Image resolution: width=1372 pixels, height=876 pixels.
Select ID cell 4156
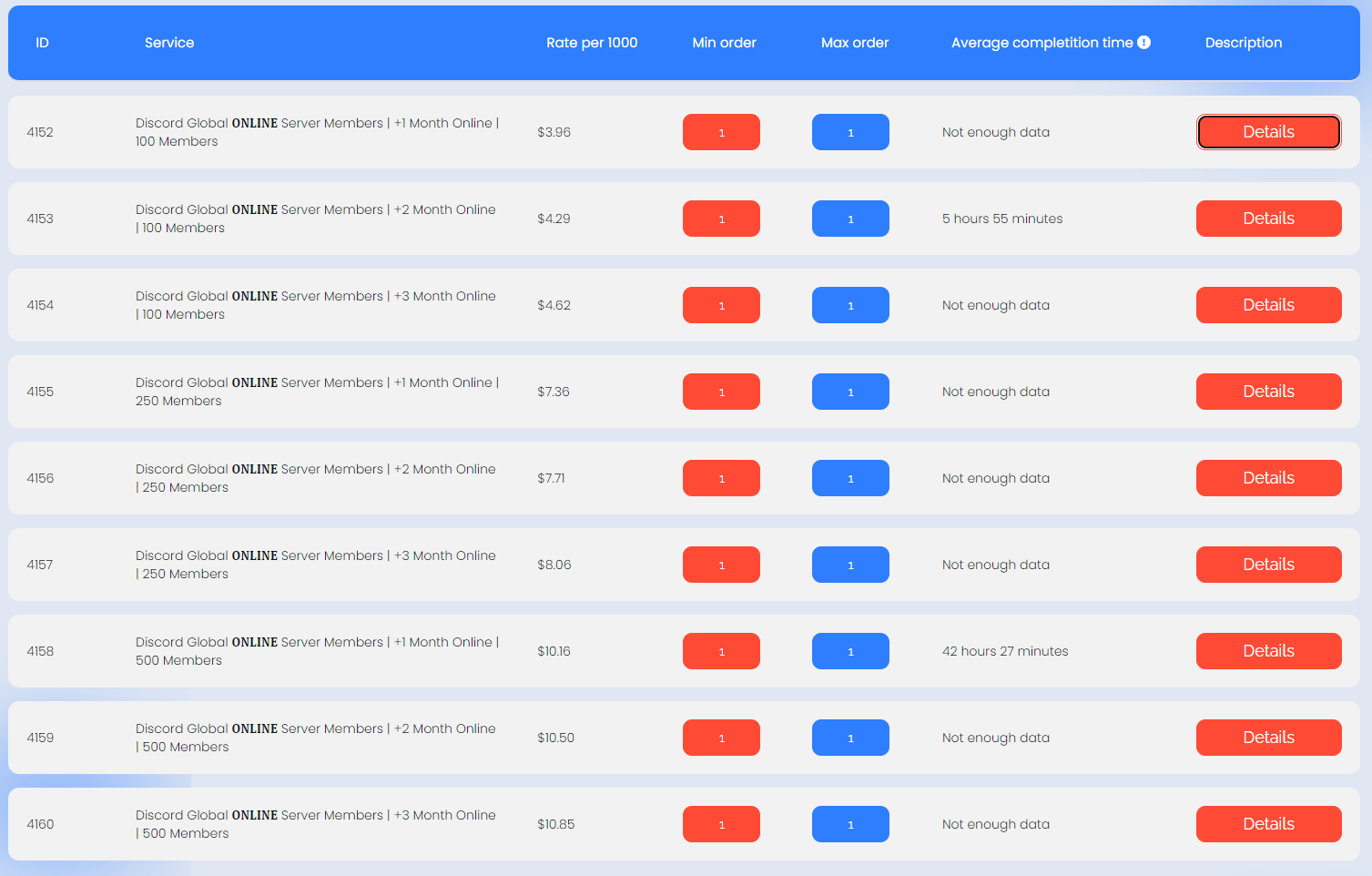[x=40, y=478]
